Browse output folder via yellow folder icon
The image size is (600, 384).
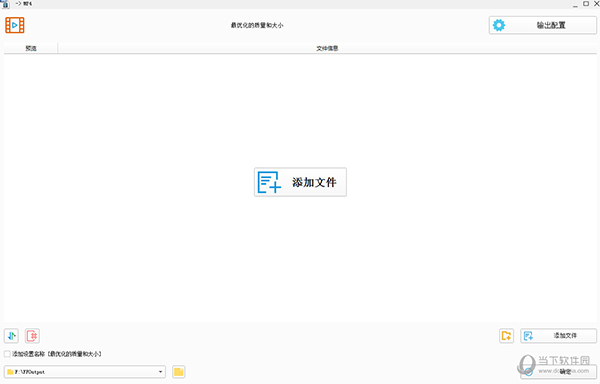(179, 372)
